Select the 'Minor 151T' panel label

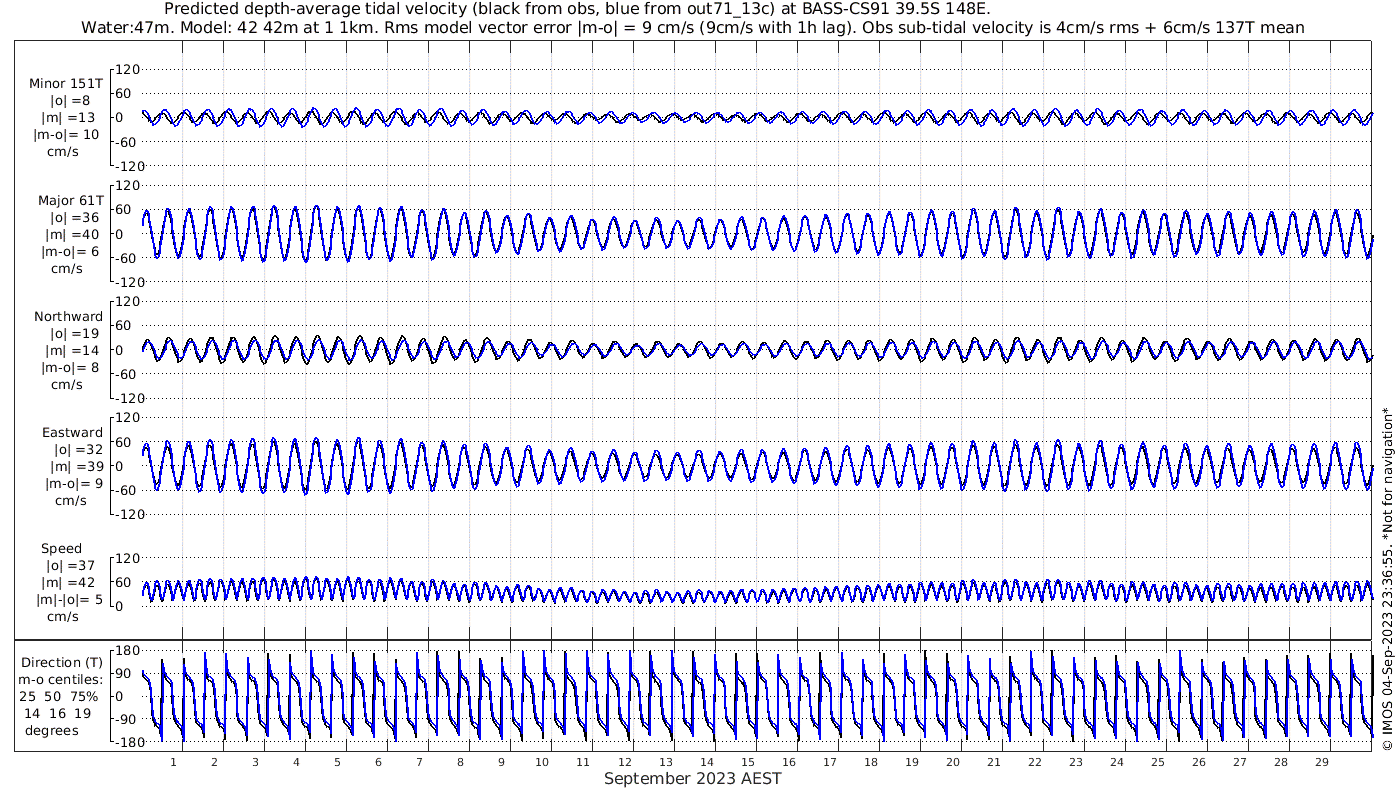pyautogui.click(x=66, y=84)
